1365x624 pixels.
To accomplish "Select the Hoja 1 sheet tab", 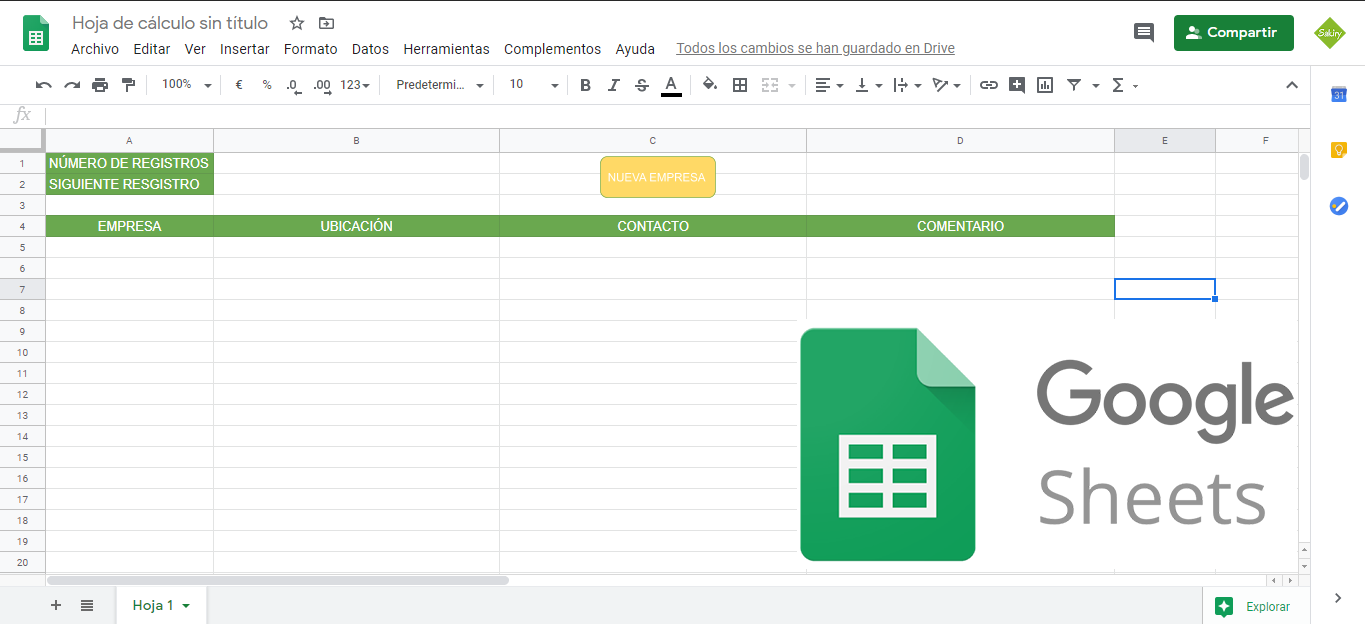I will tap(161, 605).
